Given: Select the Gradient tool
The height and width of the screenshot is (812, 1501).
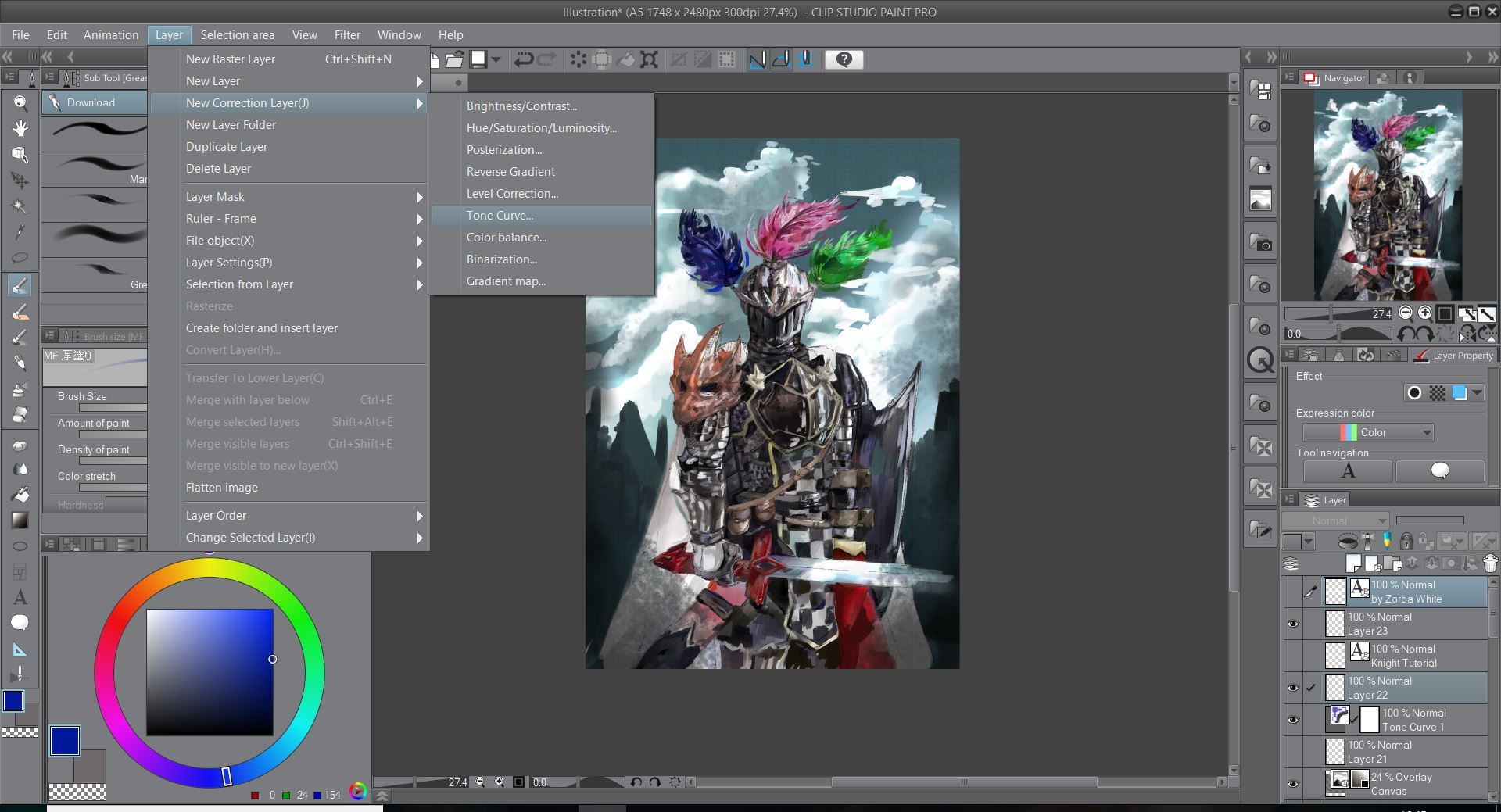Looking at the screenshot, I should pyautogui.click(x=20, y=520).
